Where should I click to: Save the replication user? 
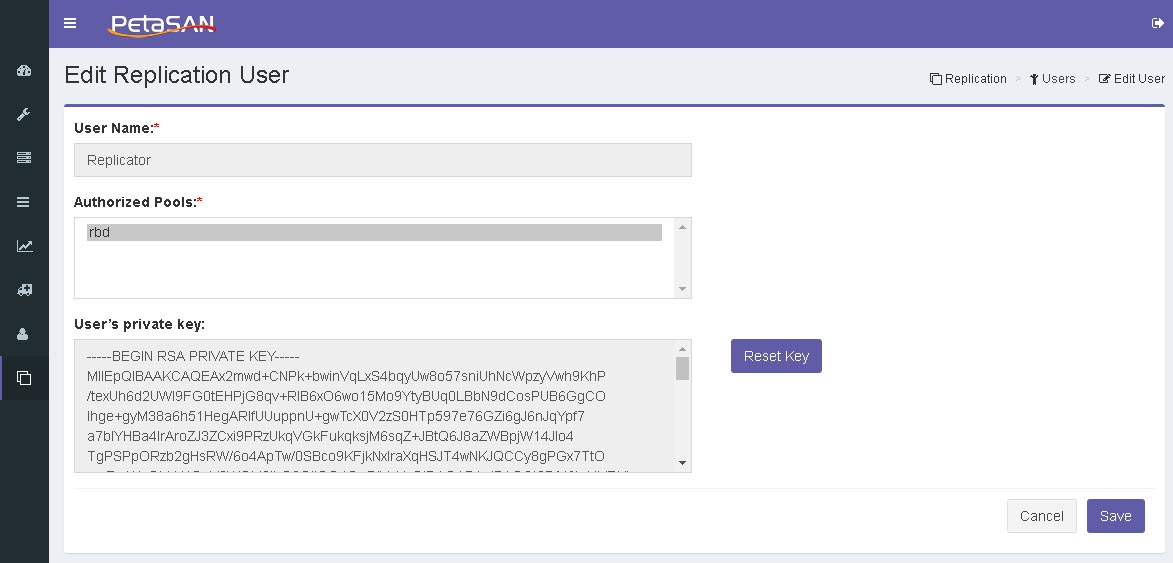(x=1115, y=516)
